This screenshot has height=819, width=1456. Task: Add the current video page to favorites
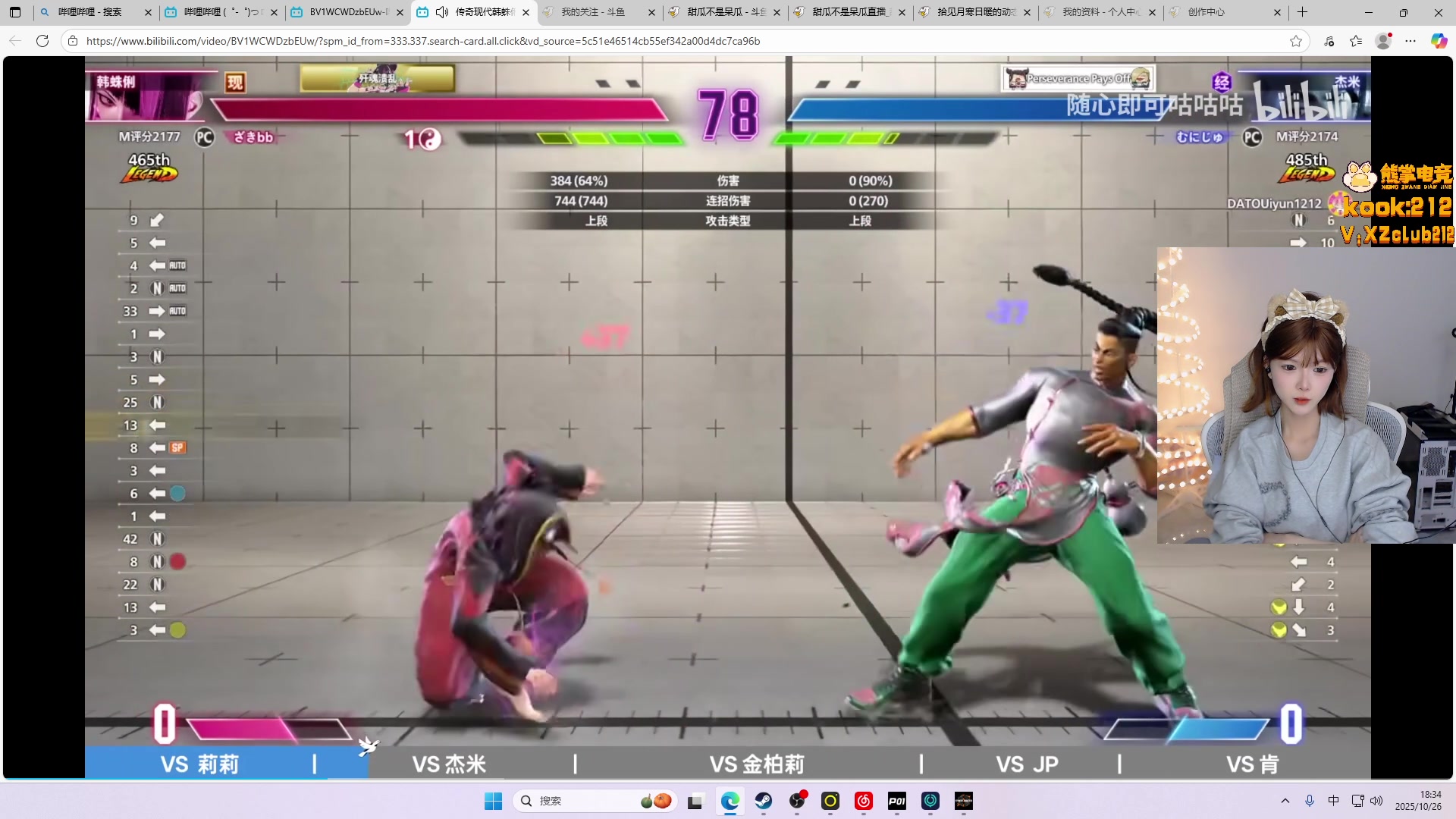click(x=1297, y=41)
